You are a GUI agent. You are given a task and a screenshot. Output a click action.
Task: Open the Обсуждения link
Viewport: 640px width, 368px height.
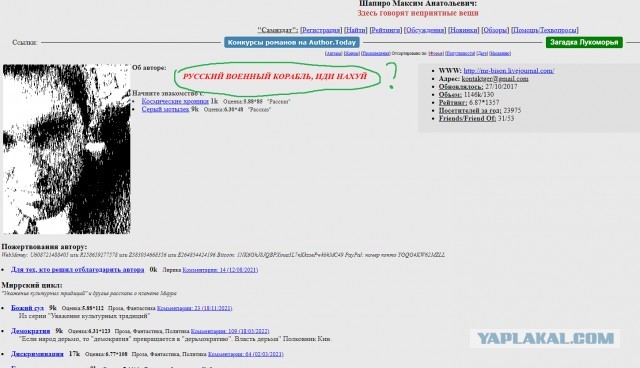(424, 30)
